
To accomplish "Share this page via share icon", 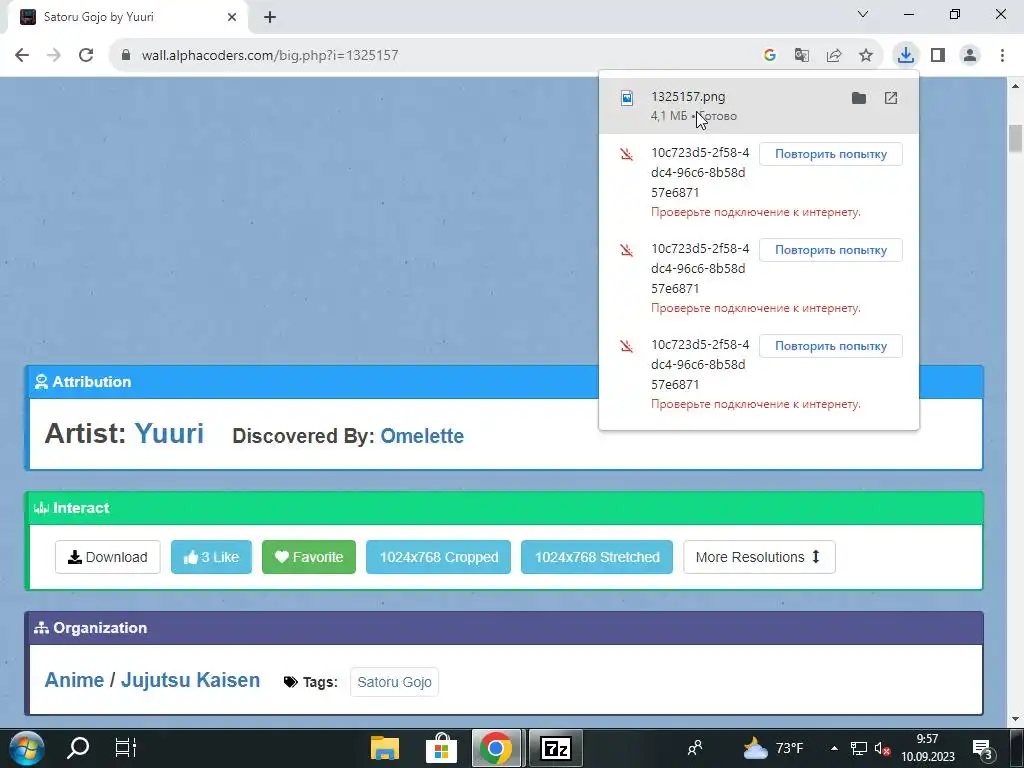I will coord(834,56).
